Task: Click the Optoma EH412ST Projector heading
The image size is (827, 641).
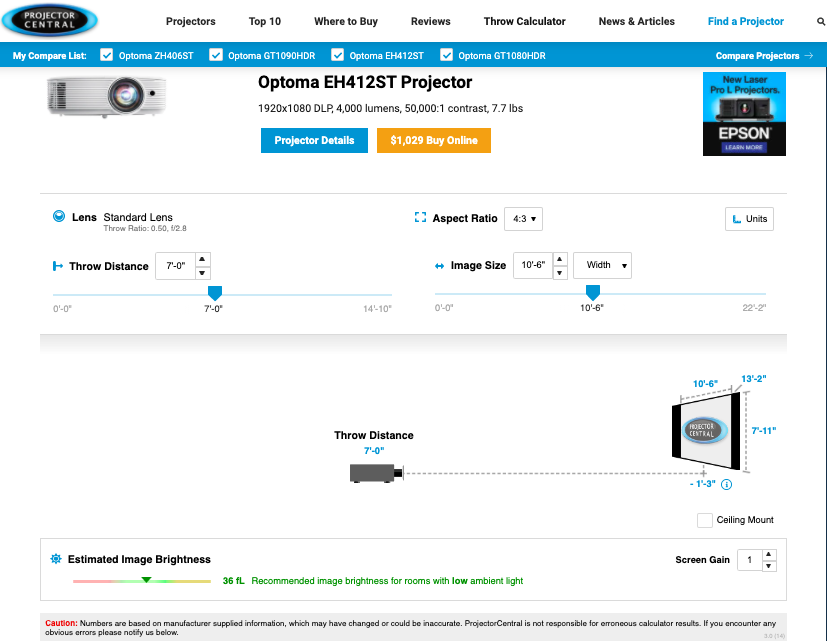Action: pyautogui.click(x=365, y=82)
